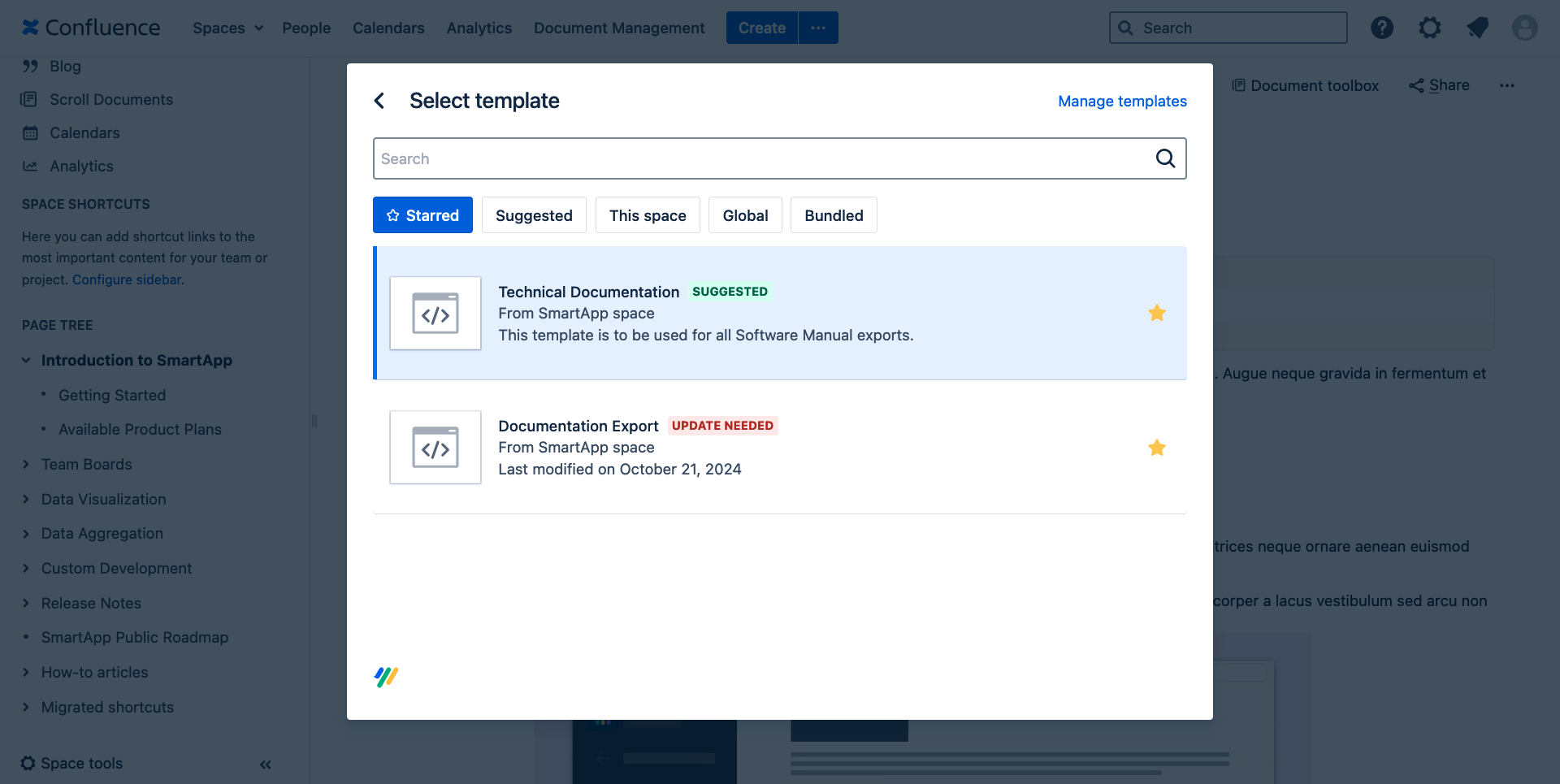Collapse the Introduction to SmartApp tree
Screen dimensions: 1560x784
point(26,360)
